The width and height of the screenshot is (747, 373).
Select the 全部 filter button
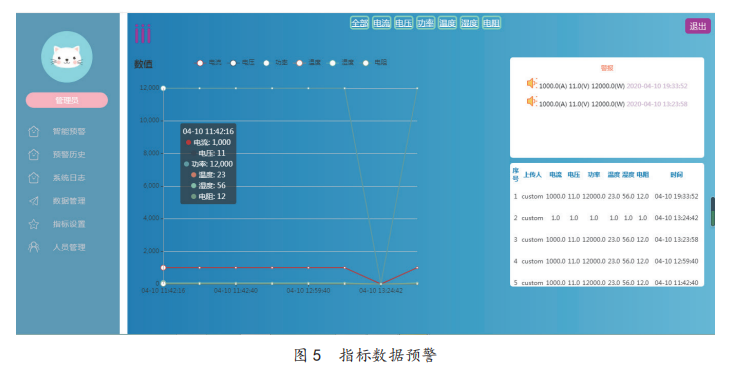point(360,23)
